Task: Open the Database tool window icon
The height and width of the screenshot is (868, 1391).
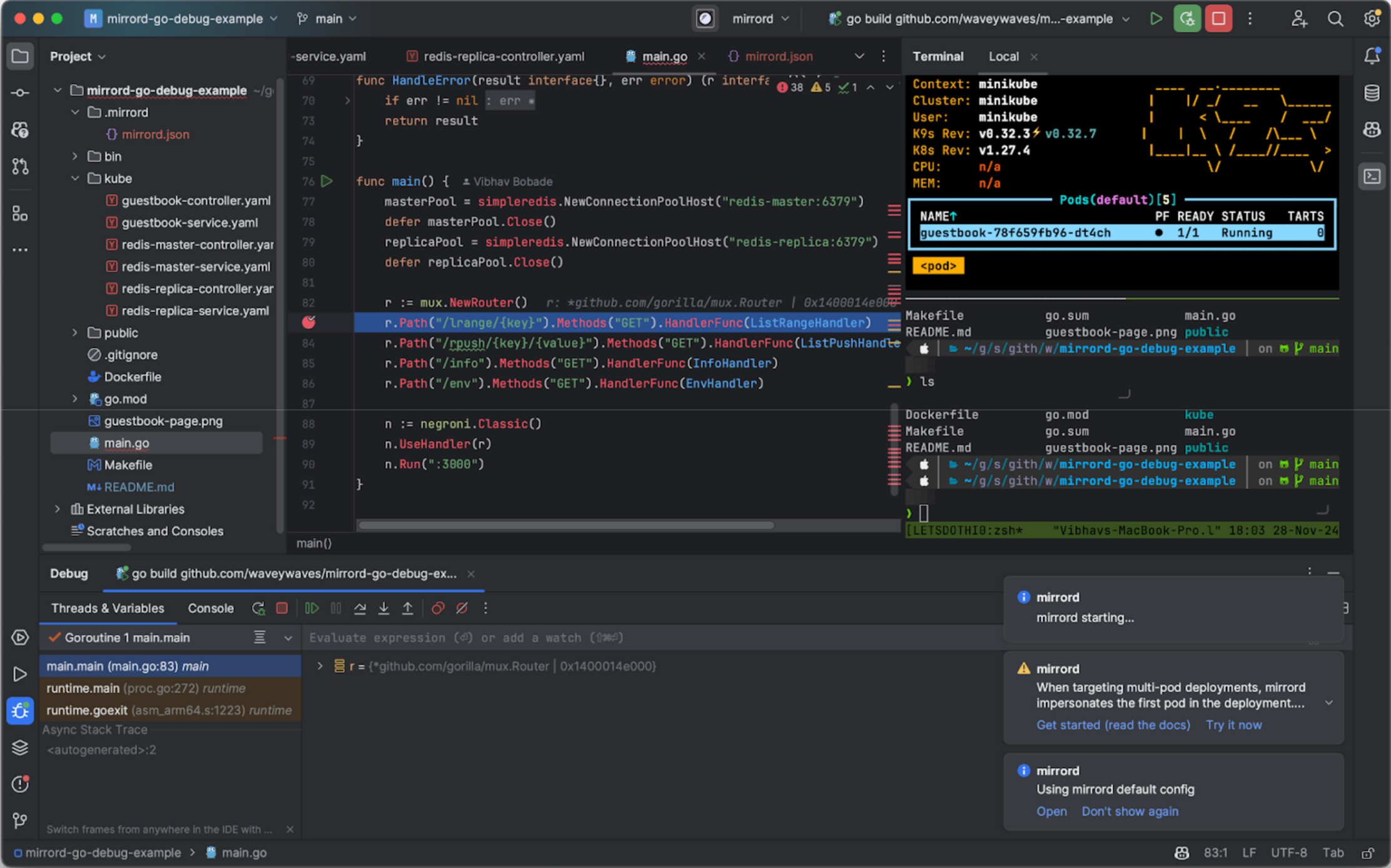Action: point(1372,93)
